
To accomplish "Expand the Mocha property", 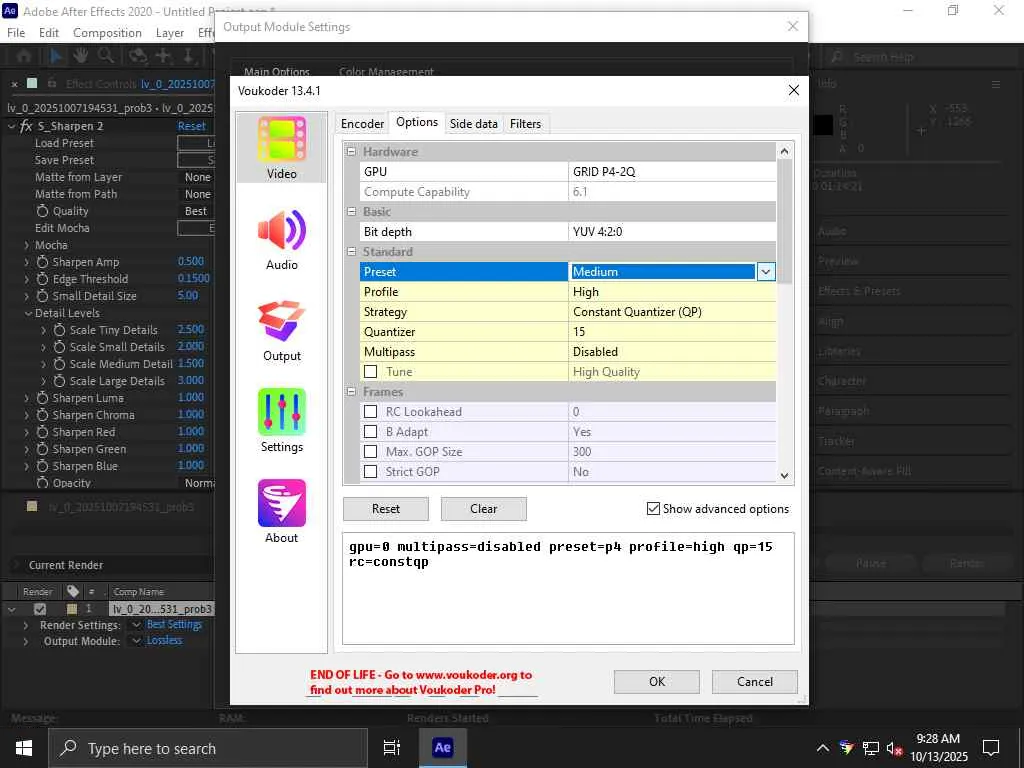I will coord(27,245).
